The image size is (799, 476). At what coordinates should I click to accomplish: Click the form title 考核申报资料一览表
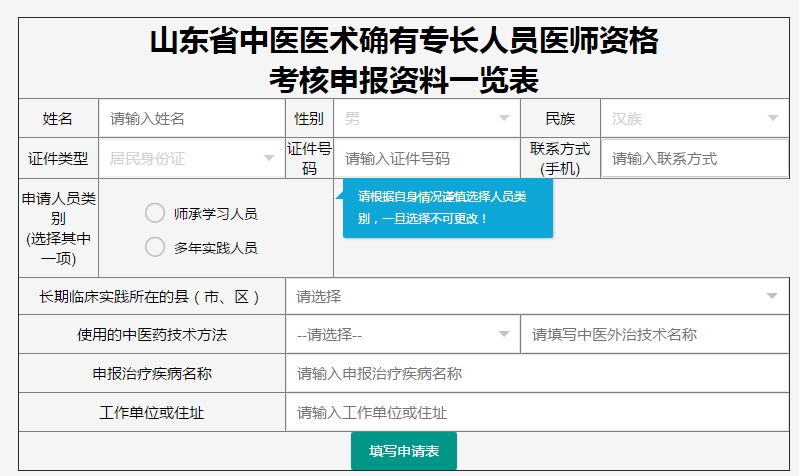point(403,78)
